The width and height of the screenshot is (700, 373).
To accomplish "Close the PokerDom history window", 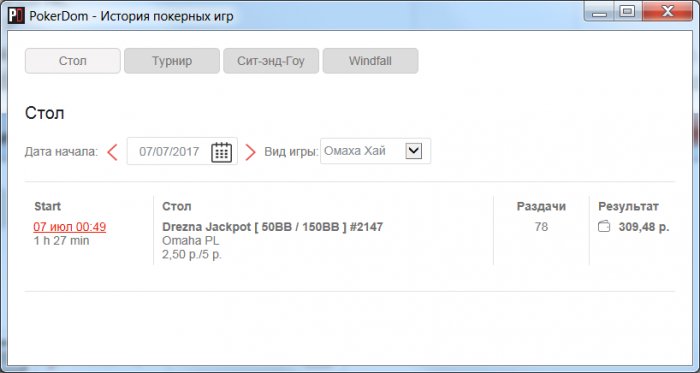I will click(x=667, y=12).
